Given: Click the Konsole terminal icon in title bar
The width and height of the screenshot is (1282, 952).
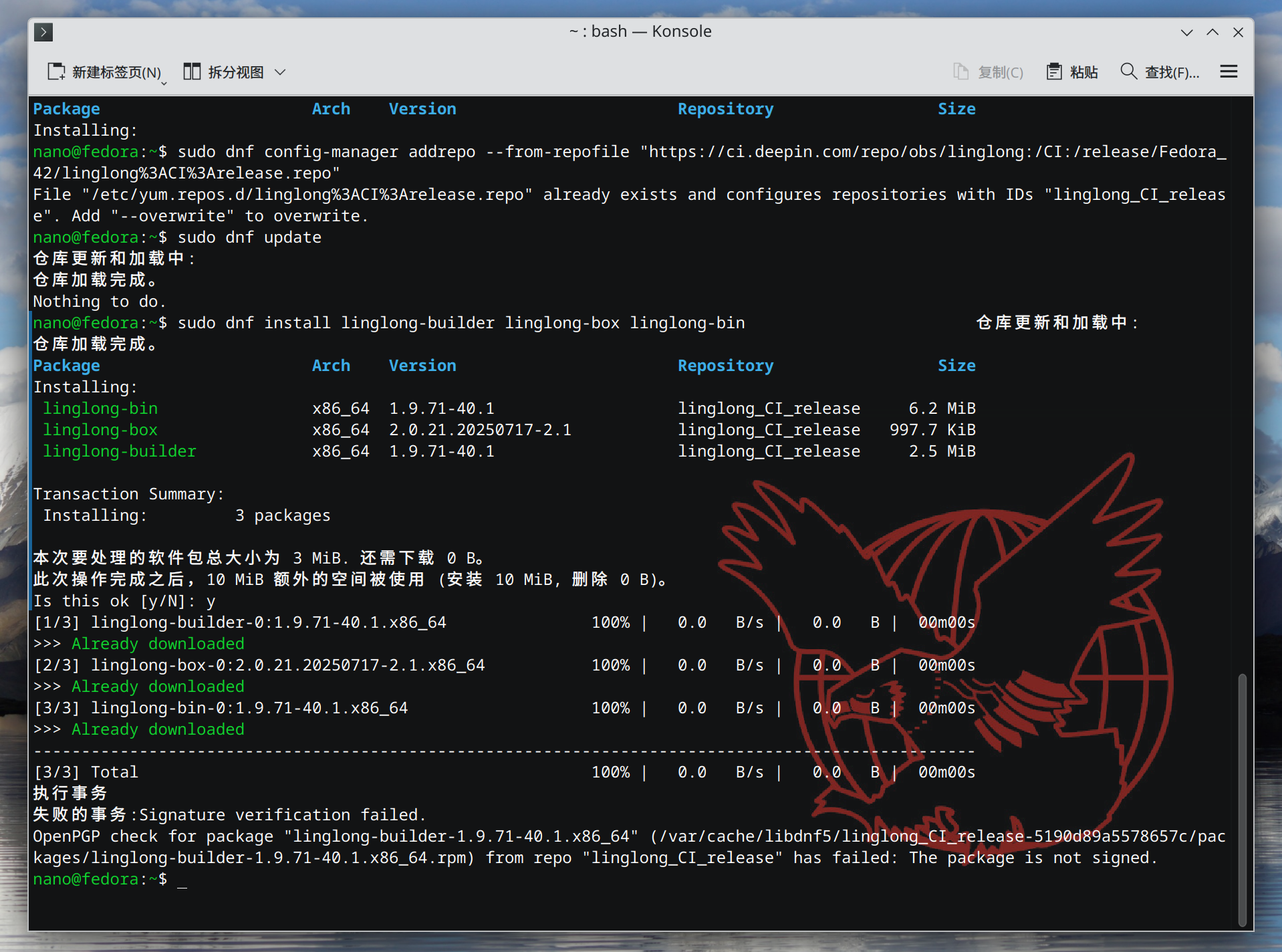Looking at the screenshot, I should tap(43, 32).
